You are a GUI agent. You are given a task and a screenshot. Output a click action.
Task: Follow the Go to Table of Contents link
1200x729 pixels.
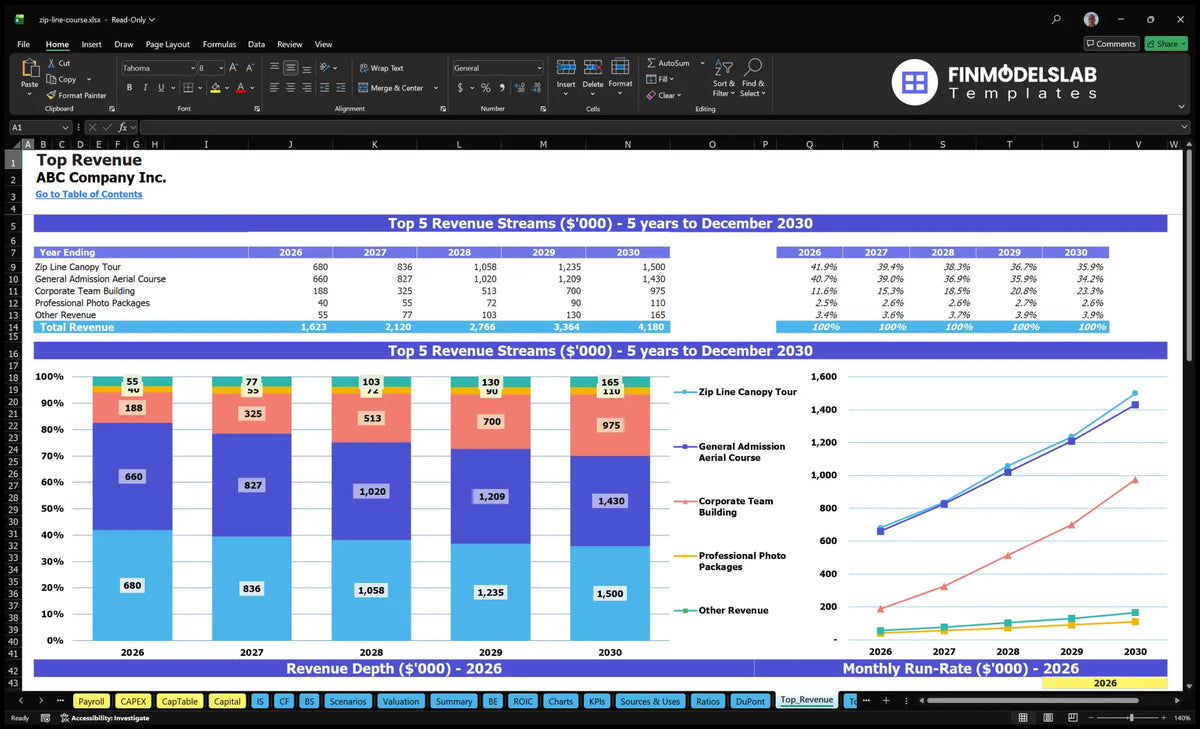89,194
